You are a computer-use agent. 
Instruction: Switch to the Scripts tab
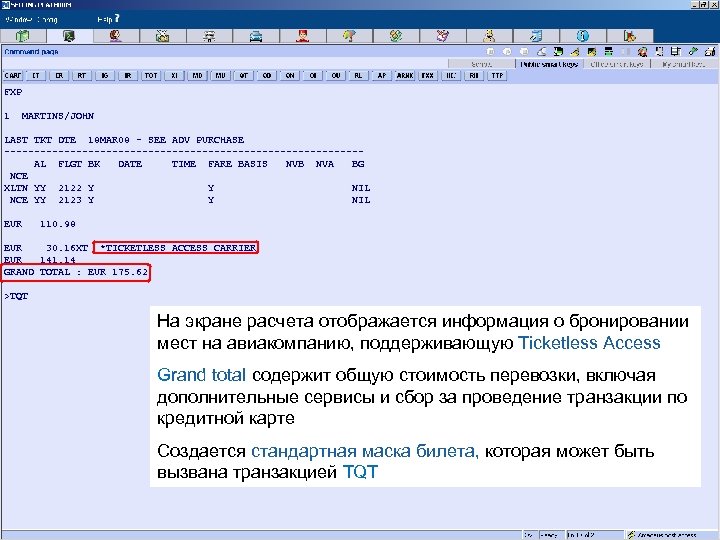pos(481,64)
